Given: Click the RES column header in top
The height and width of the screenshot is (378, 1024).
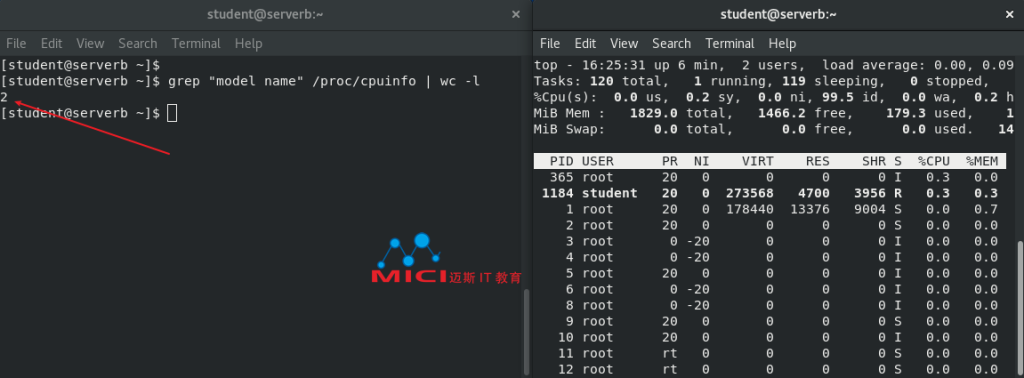Looking at the screenshot, I should coord(818,161).
